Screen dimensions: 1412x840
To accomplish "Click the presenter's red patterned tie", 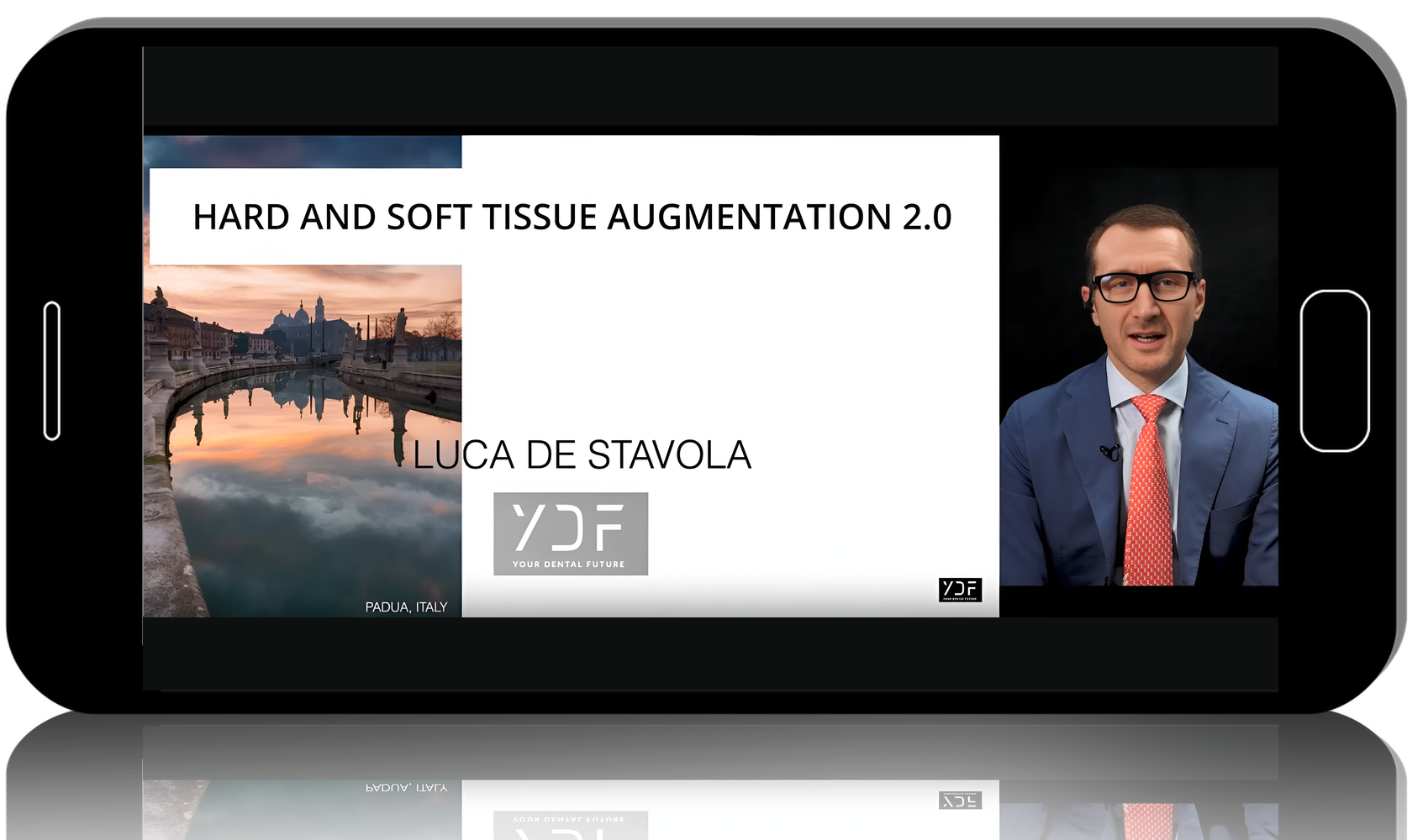I will tap(1148, 496).
